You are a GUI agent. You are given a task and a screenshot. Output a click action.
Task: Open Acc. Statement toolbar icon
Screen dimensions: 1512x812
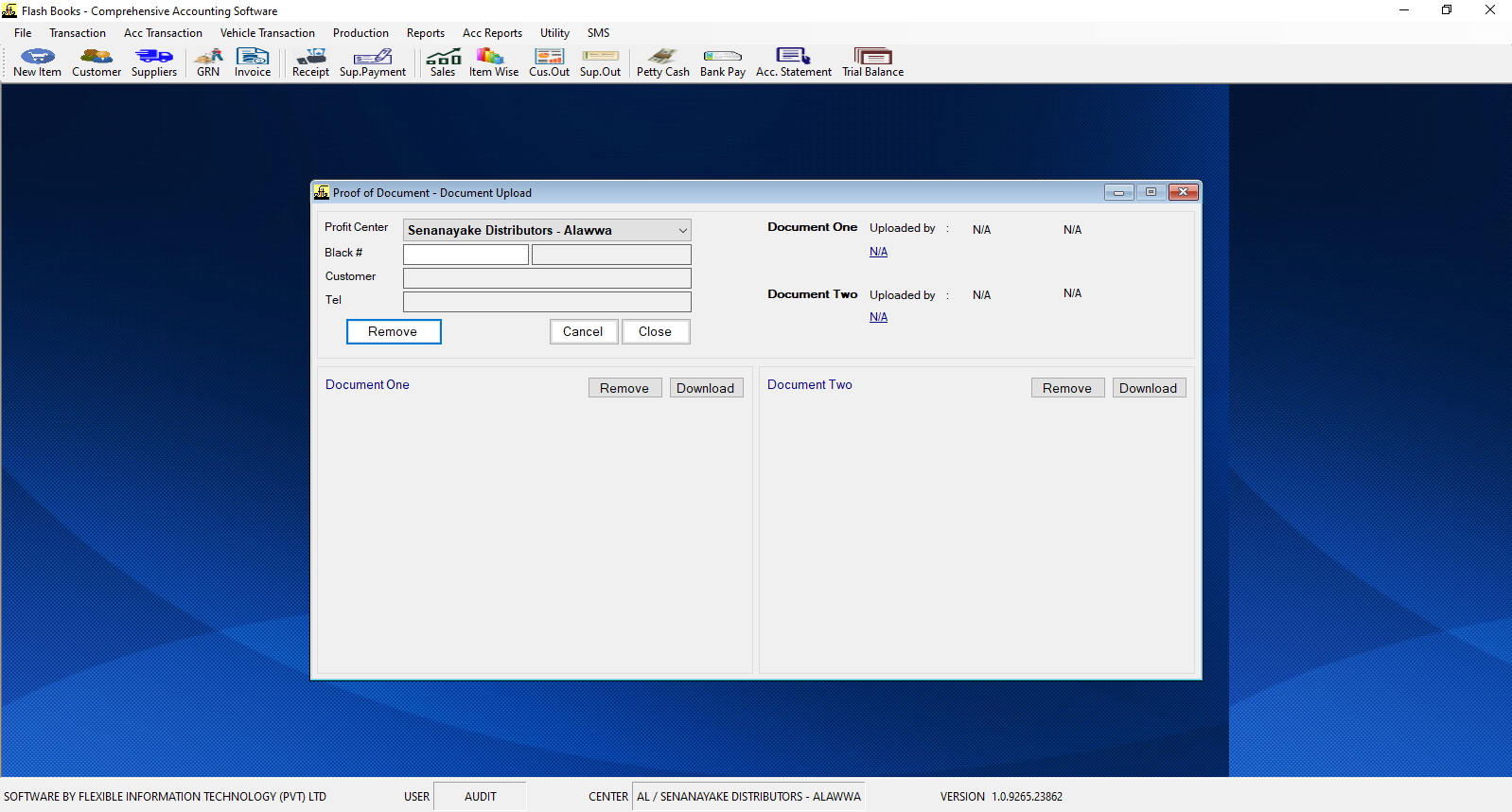coord(793,62)
